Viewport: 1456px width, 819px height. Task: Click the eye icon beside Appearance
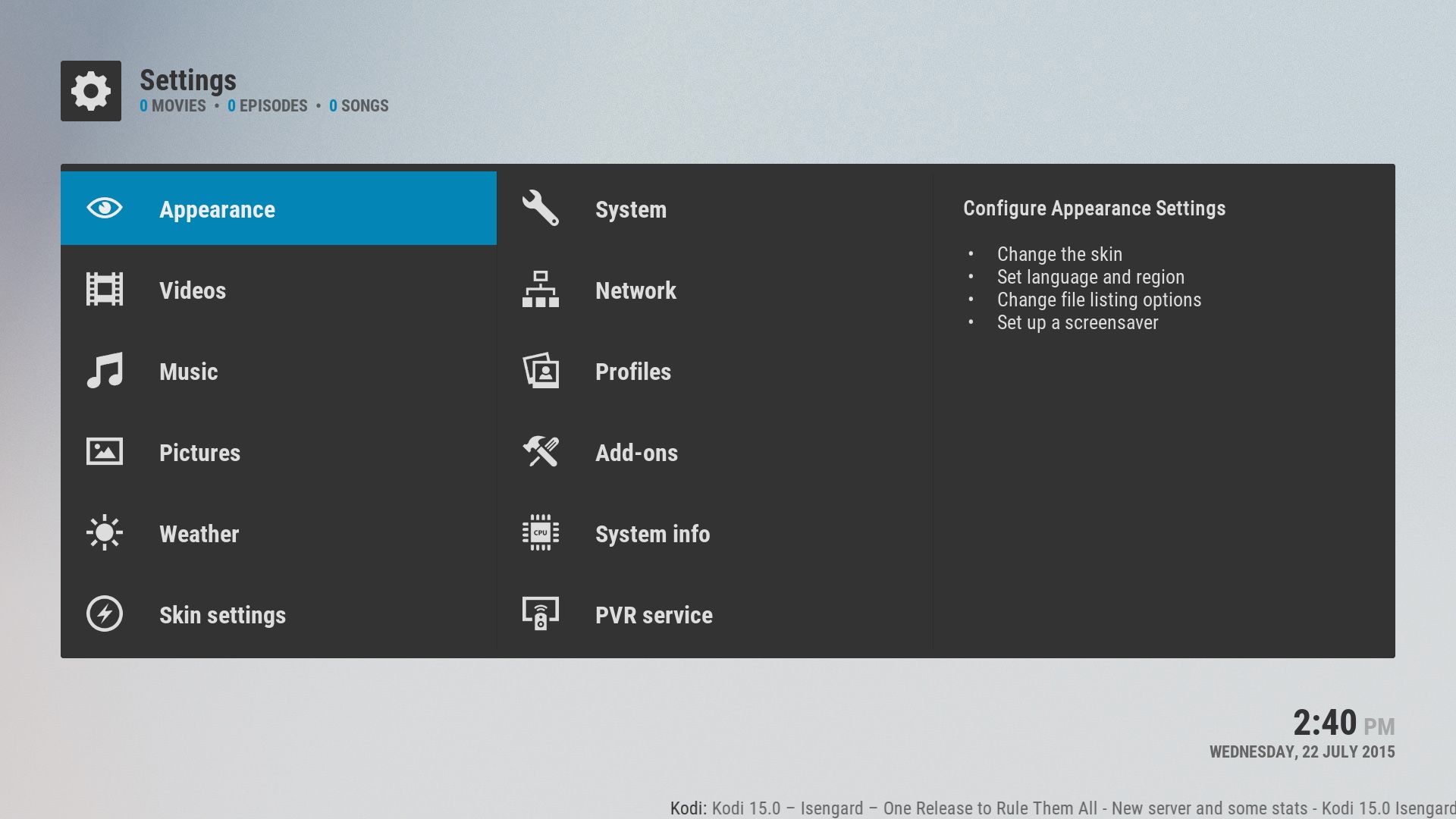[105, 208]
